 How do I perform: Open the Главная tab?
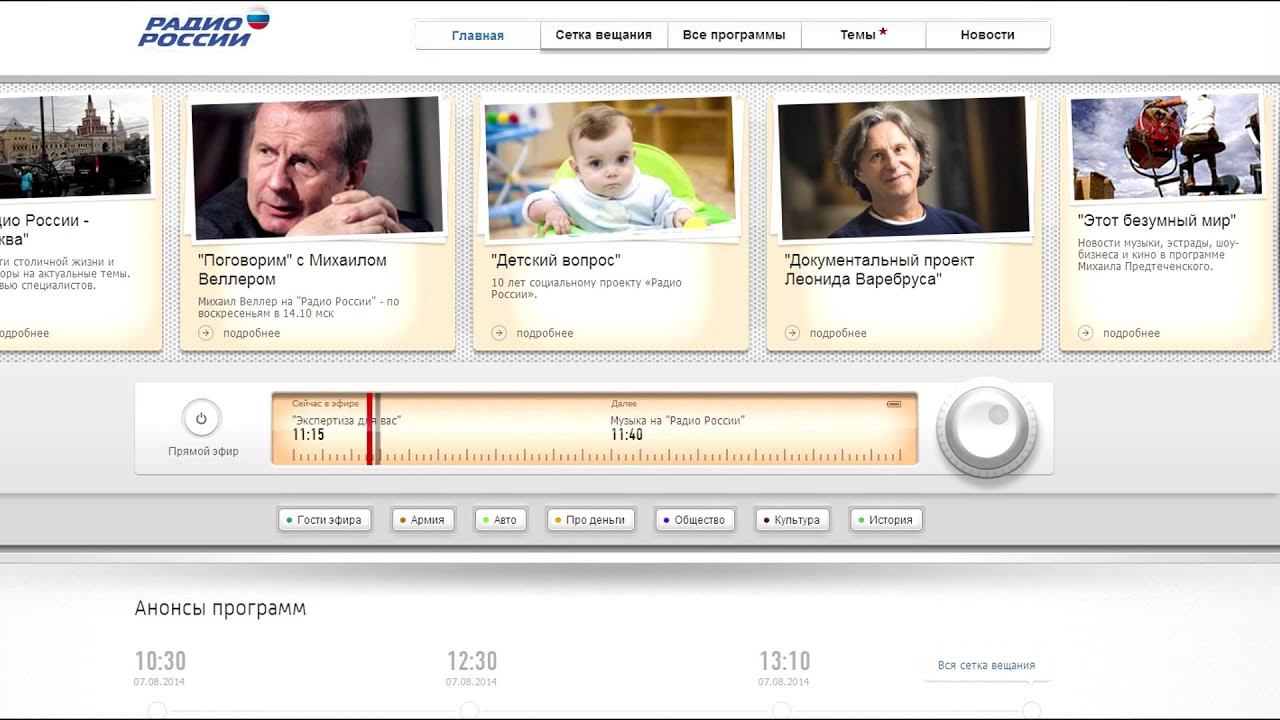coord(477,35)
